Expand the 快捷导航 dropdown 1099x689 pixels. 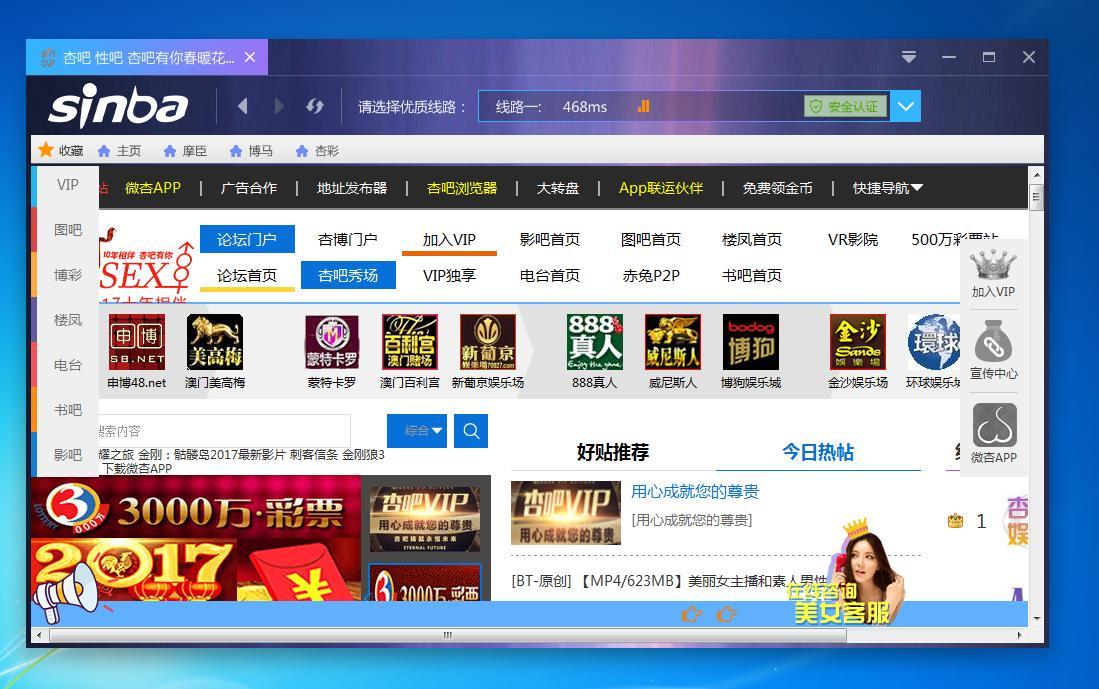(887, 188)
